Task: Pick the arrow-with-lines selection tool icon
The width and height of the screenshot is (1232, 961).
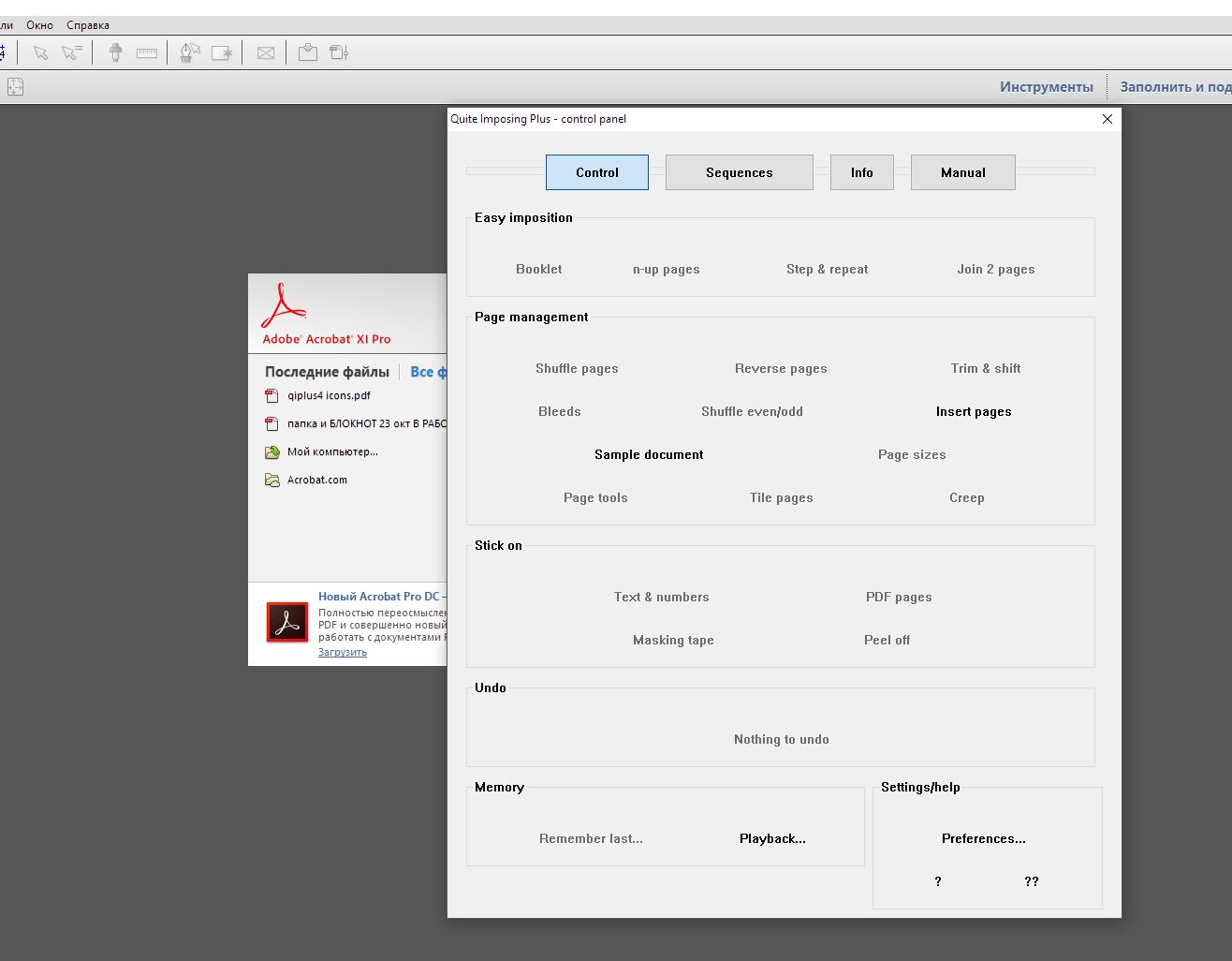Action: [x=72, y=52]
